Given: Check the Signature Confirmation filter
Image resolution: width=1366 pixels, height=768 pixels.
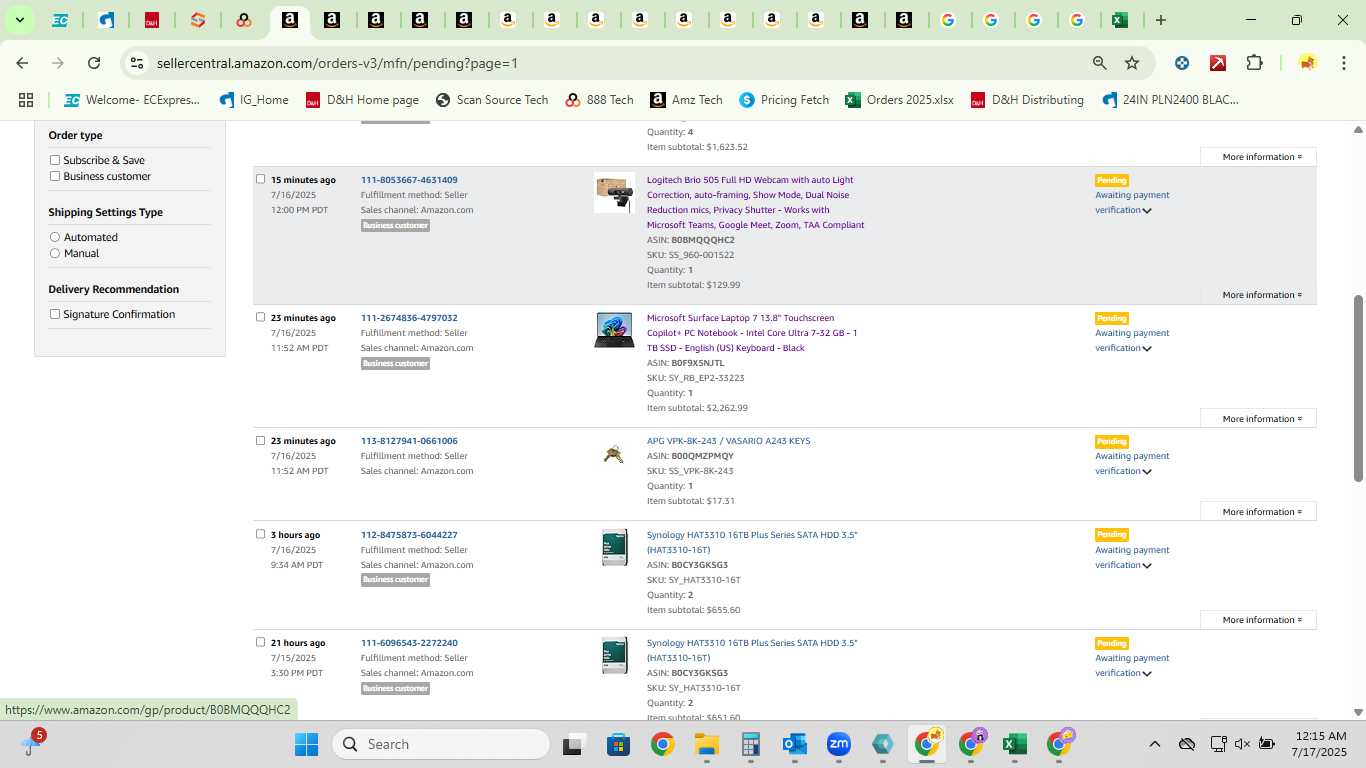Looking at the screenshot, I should (x=55, y=314).
